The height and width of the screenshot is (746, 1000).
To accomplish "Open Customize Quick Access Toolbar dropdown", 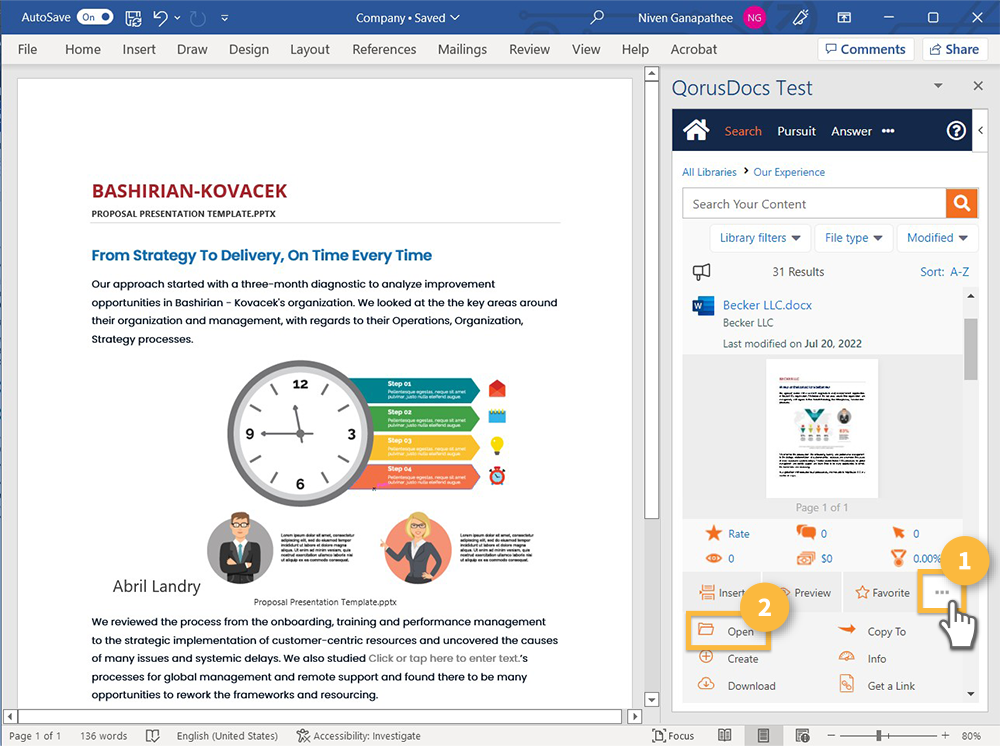I will (224, 18).
